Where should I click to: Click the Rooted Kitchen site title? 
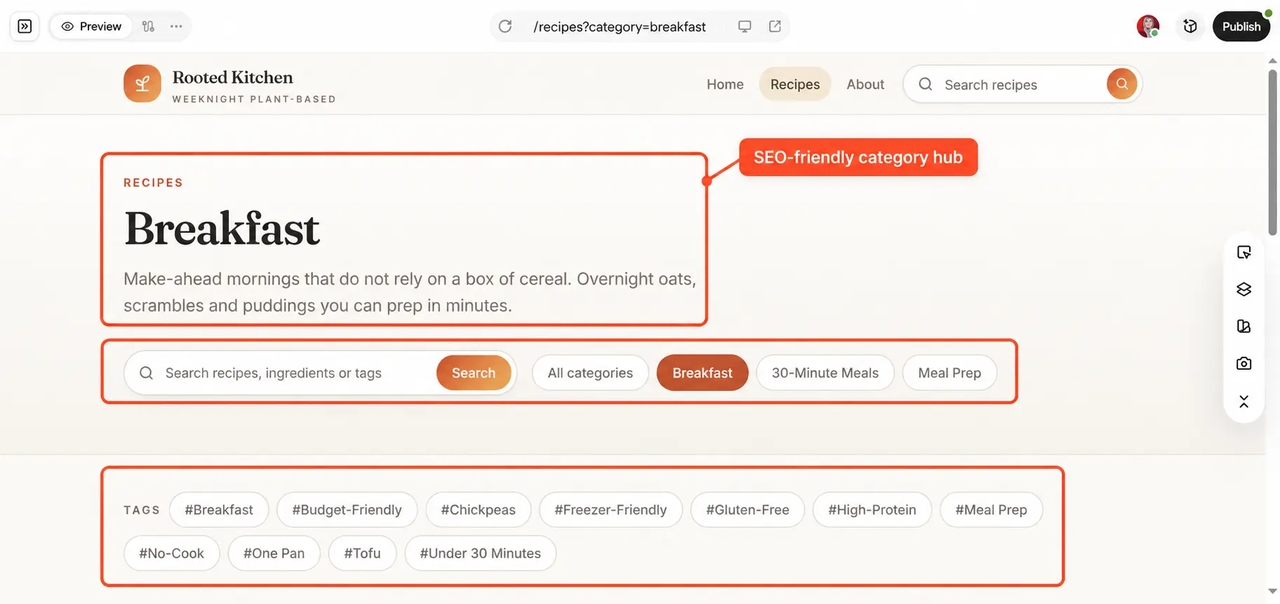[233, 77]
